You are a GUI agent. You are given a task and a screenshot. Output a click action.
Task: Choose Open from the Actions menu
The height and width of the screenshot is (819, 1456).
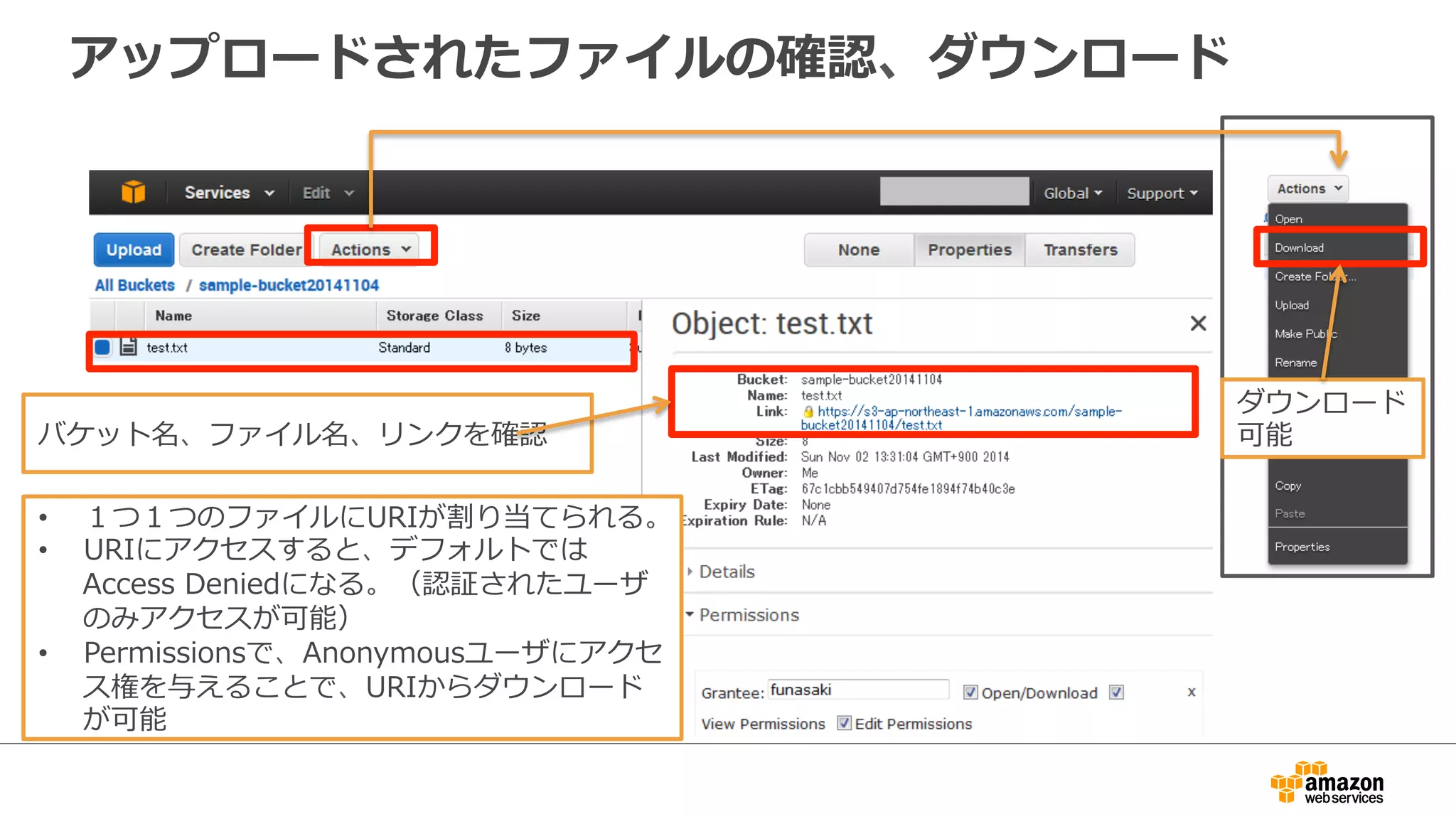(1337, 219)
